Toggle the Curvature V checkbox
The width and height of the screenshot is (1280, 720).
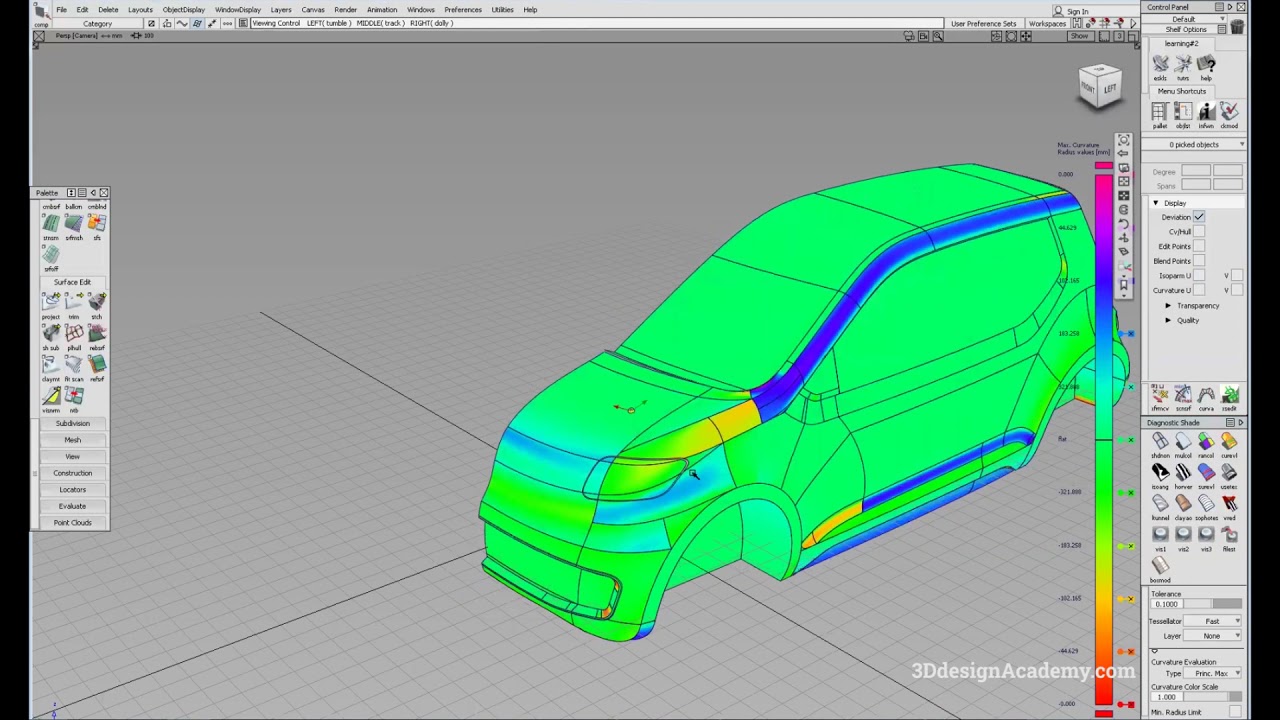pyautogui.click(x=1237, y=290)
